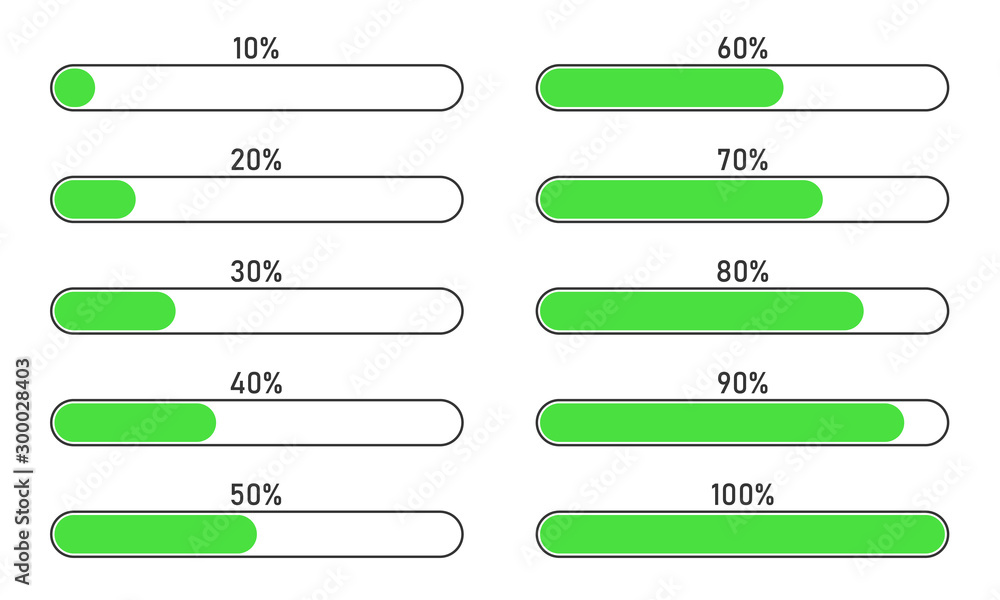The width and height of the screenshot is (1000, 600).
Task: Click the 70% label text
Action: (x=742, y=160)
